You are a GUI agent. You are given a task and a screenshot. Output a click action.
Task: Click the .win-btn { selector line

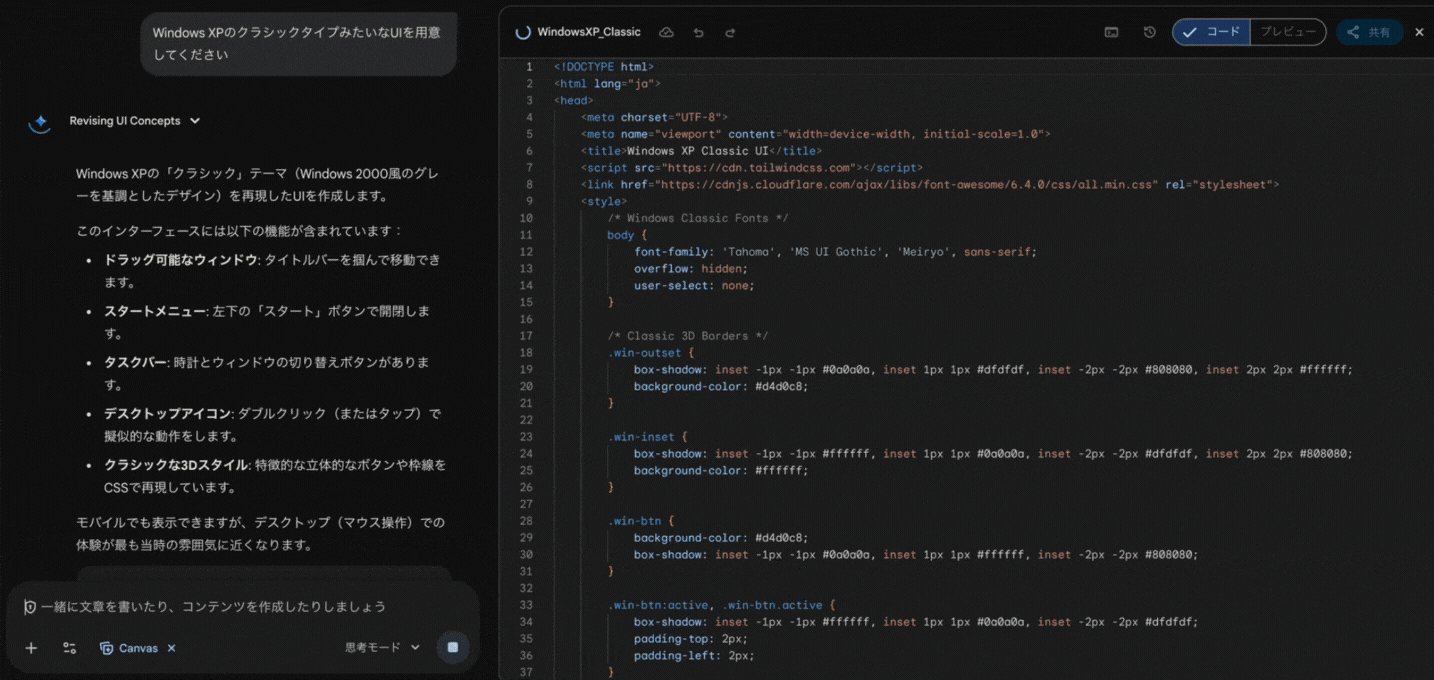640,521
